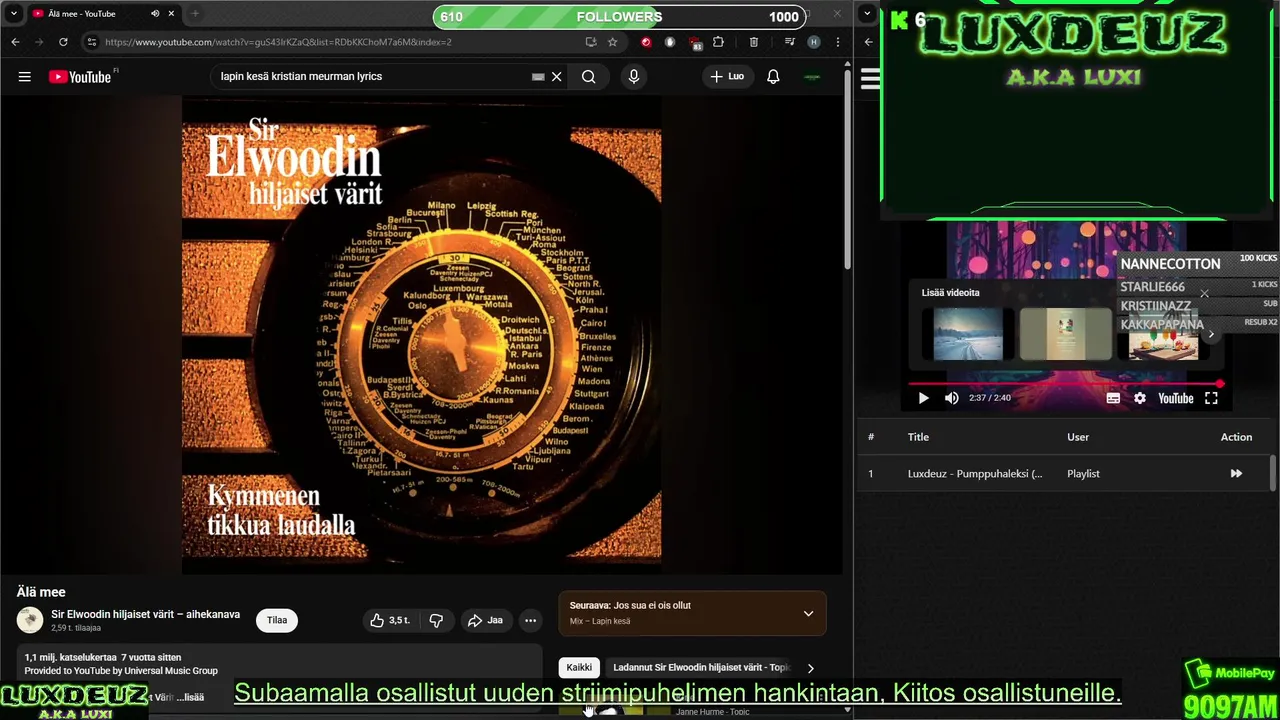This screenshot has height=720, width=1280.
Task: Open YouTube logo link in embedded player
Action: coord(1175,398)
